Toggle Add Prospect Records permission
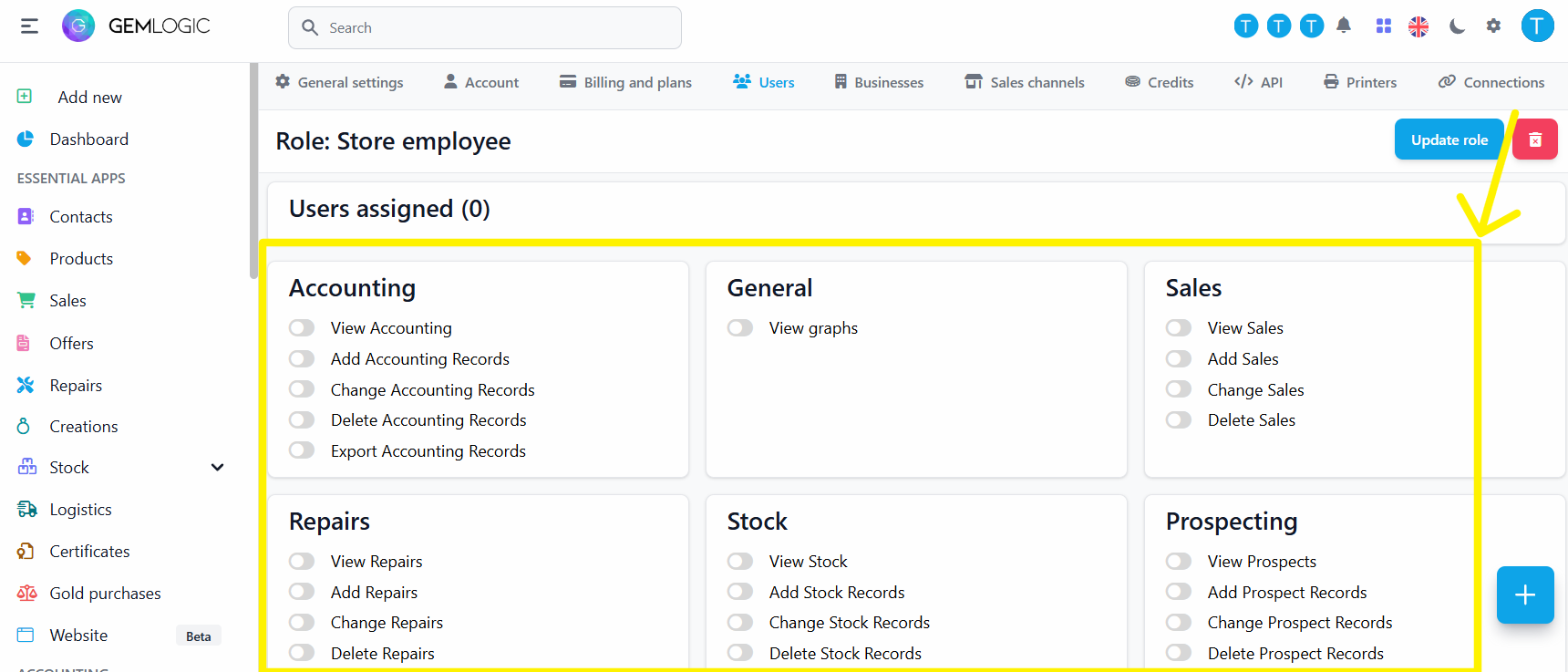The width and height of the screenshot is (1568, 672). [x=1179, y=592]
